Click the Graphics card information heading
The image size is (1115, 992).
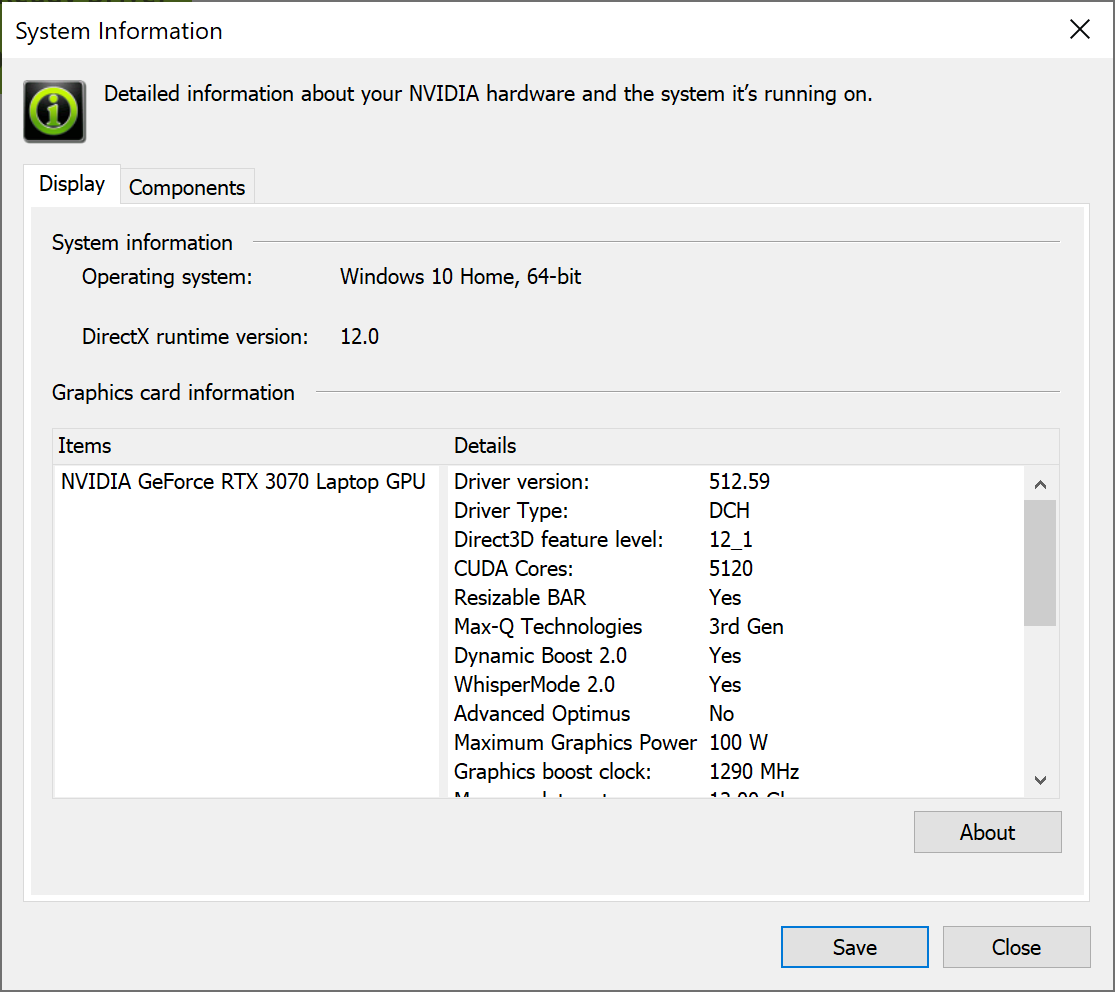pos(173,393)
